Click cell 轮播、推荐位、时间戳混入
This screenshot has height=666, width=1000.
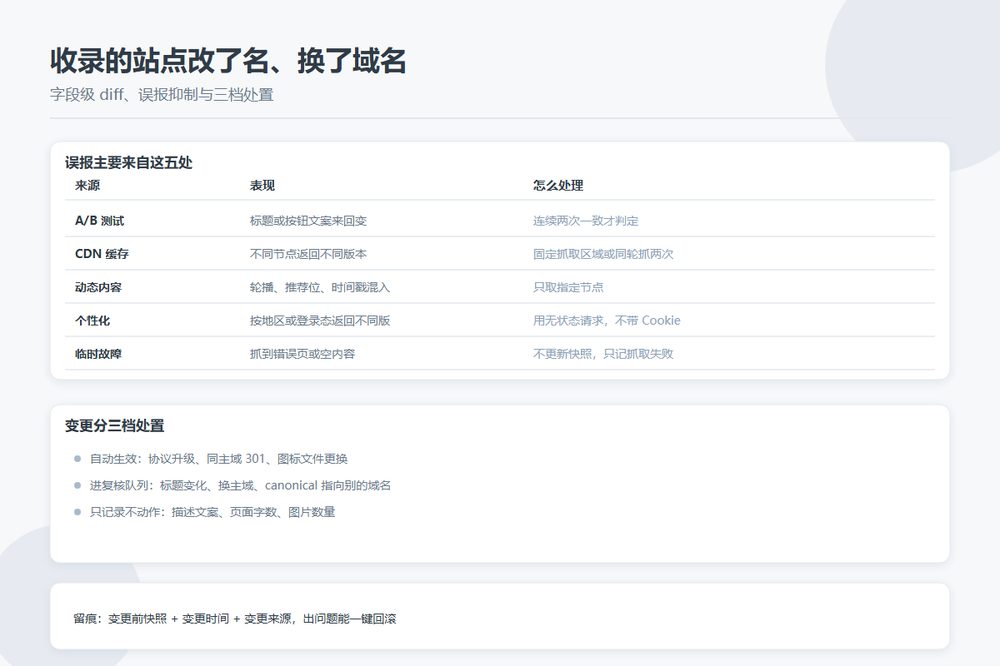point(320,287)
